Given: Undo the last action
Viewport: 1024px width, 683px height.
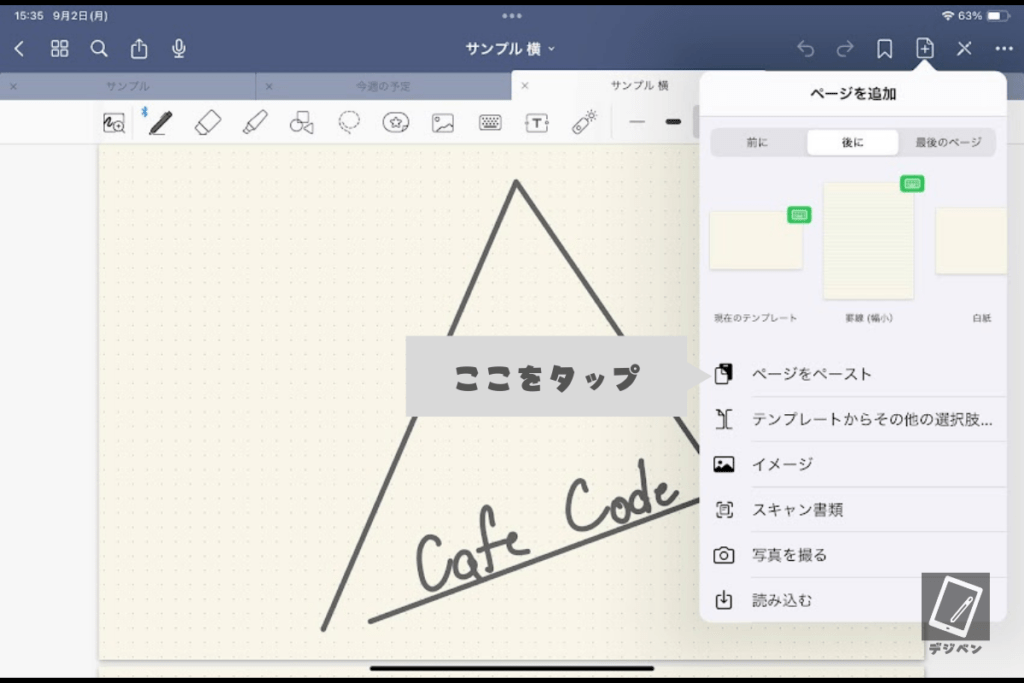Looking at the screenshot, I should point(805,48).
